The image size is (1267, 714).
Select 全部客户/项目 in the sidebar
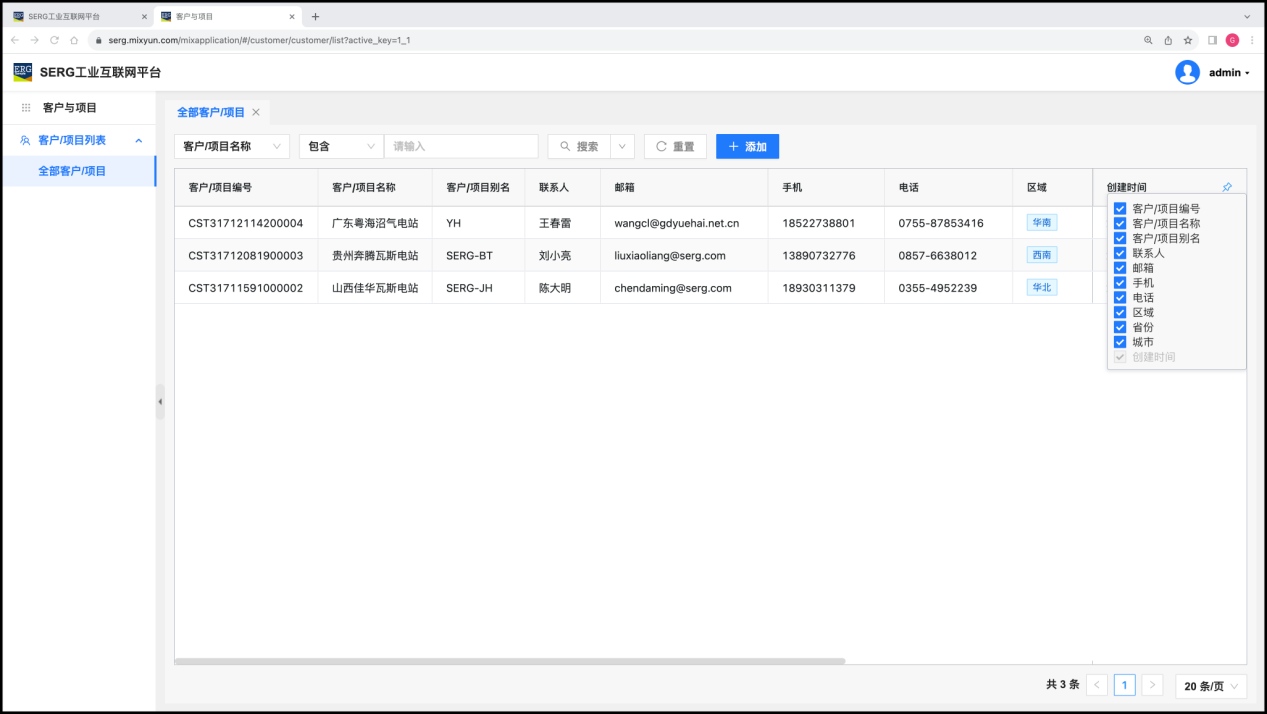72,171
